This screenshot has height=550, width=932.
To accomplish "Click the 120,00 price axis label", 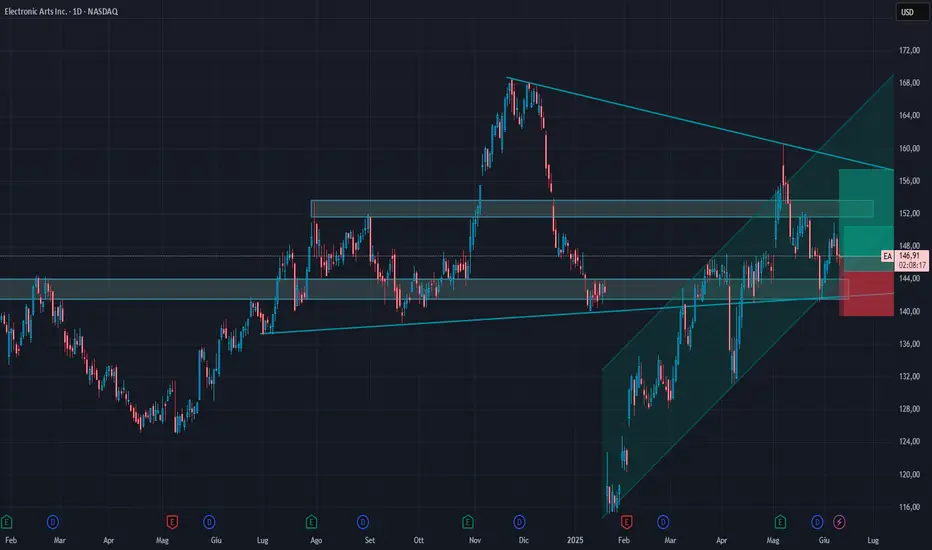I will [x=909, y=474].
